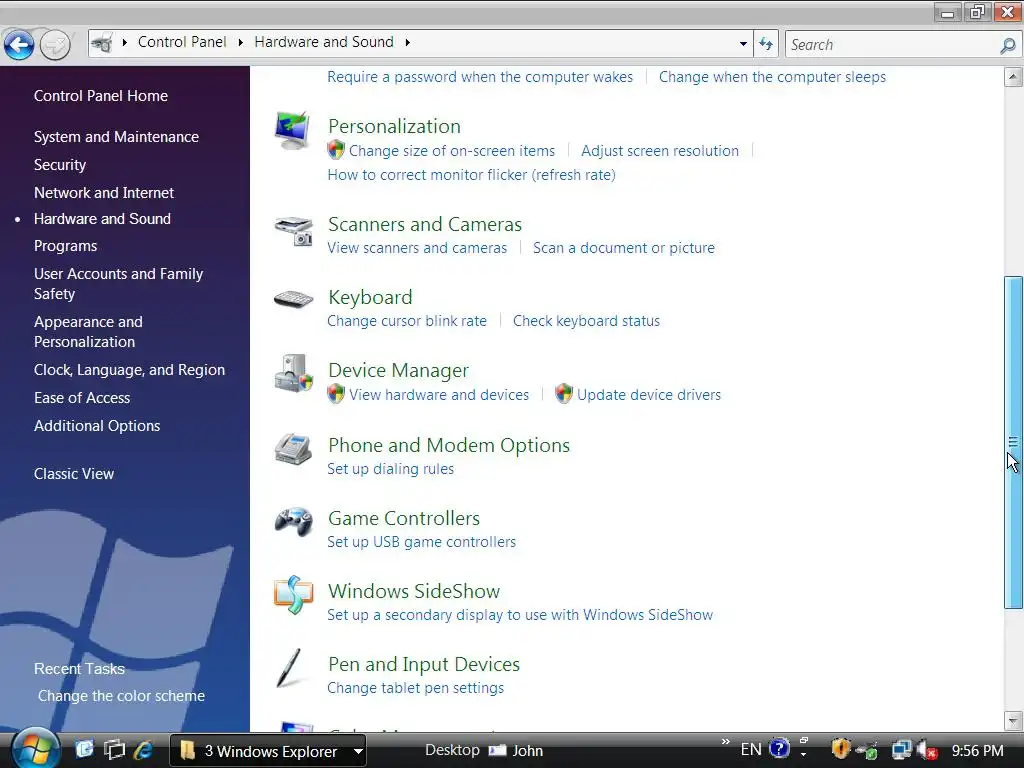Expand the 3 Windows Explorer taskbar group arrow
The width and height of the screenshot is (1024, 768).
[x=358, y=751]
